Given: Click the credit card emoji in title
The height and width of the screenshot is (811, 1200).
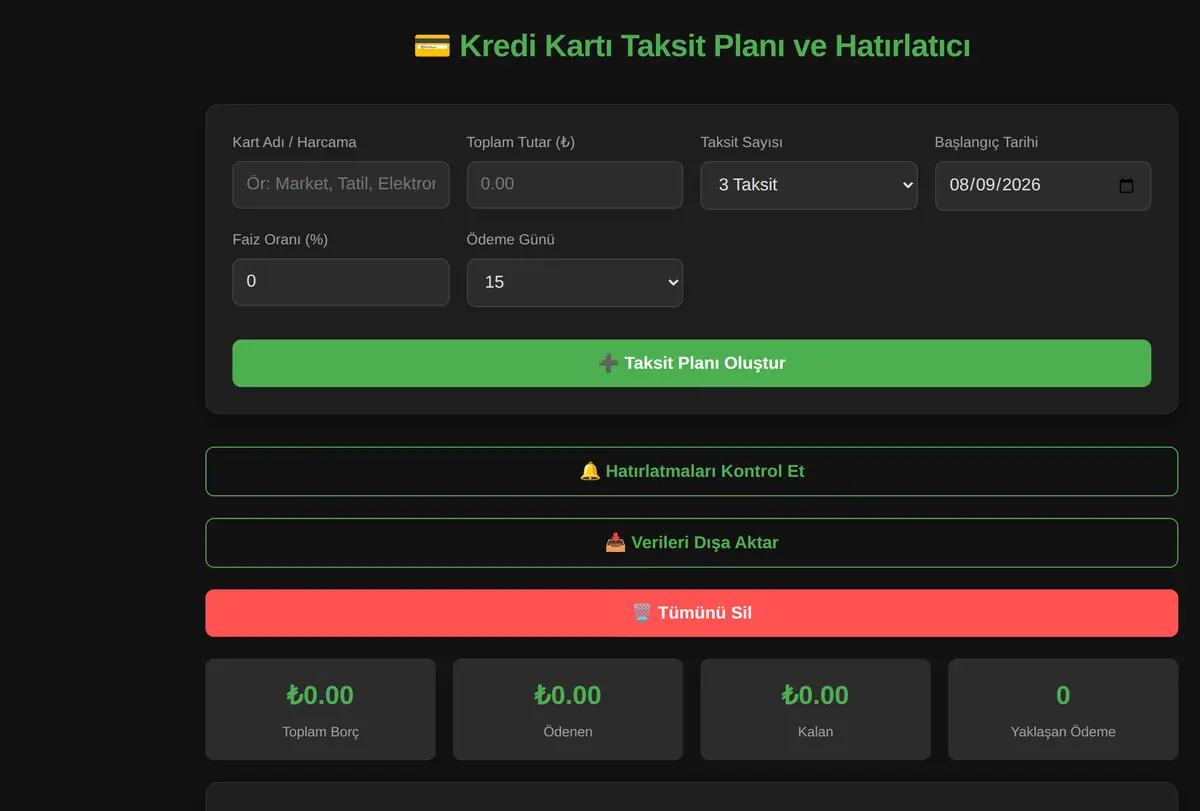Looking at the screenshot, I should click(x=432, y=46).
